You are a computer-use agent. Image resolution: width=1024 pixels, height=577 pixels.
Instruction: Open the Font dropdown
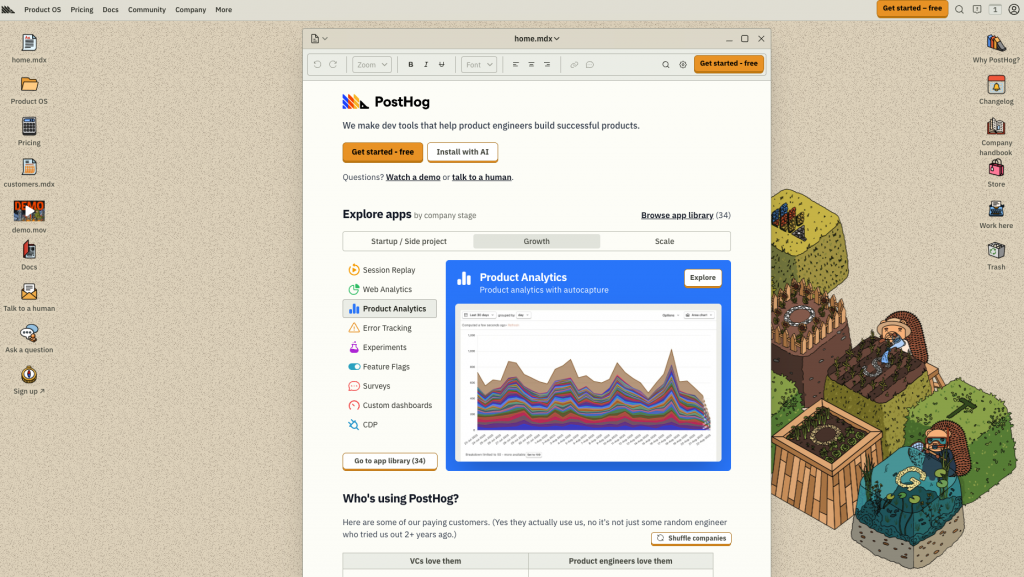tap(479, 65)
